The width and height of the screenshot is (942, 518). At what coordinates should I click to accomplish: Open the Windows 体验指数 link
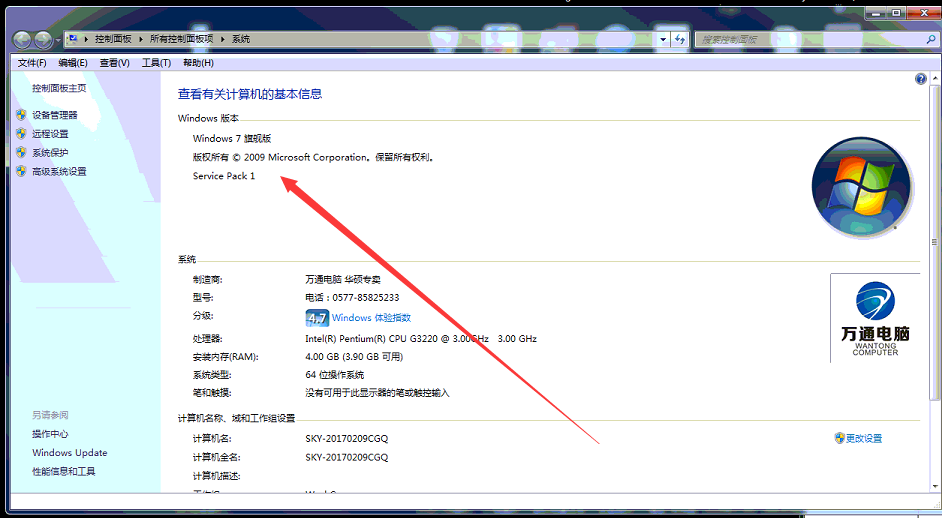pos(371,317)
